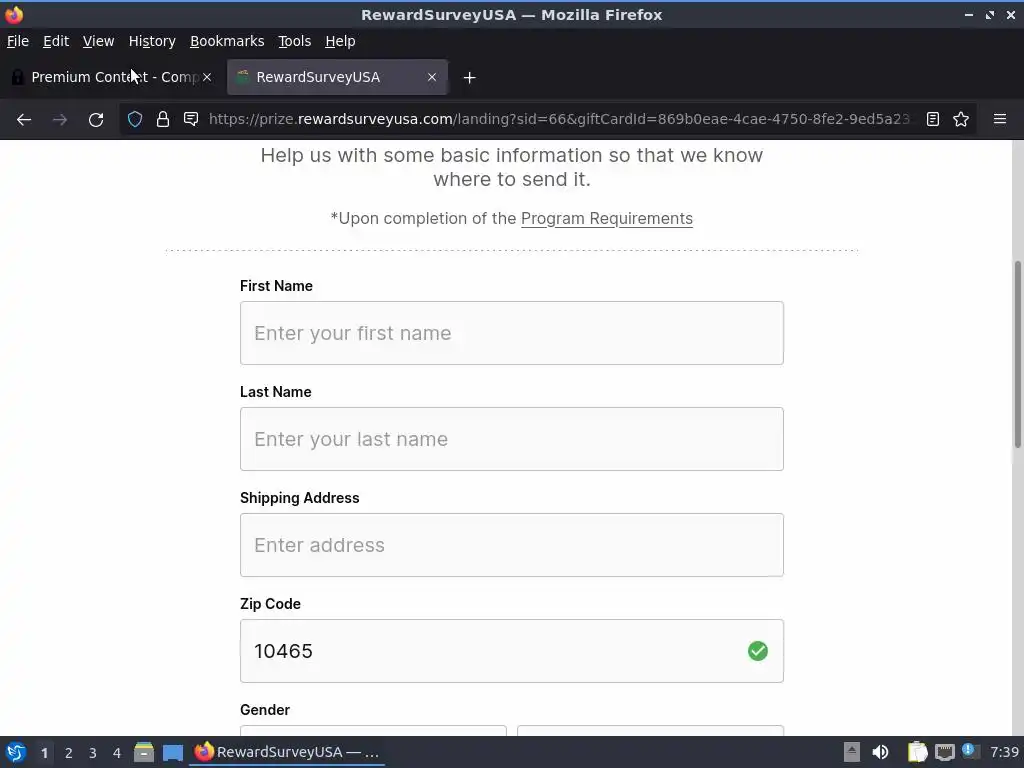The width and height of the screenshot is (1024, 768).
Task: Open tracking protection shield icon
Action: coord(135,119)
